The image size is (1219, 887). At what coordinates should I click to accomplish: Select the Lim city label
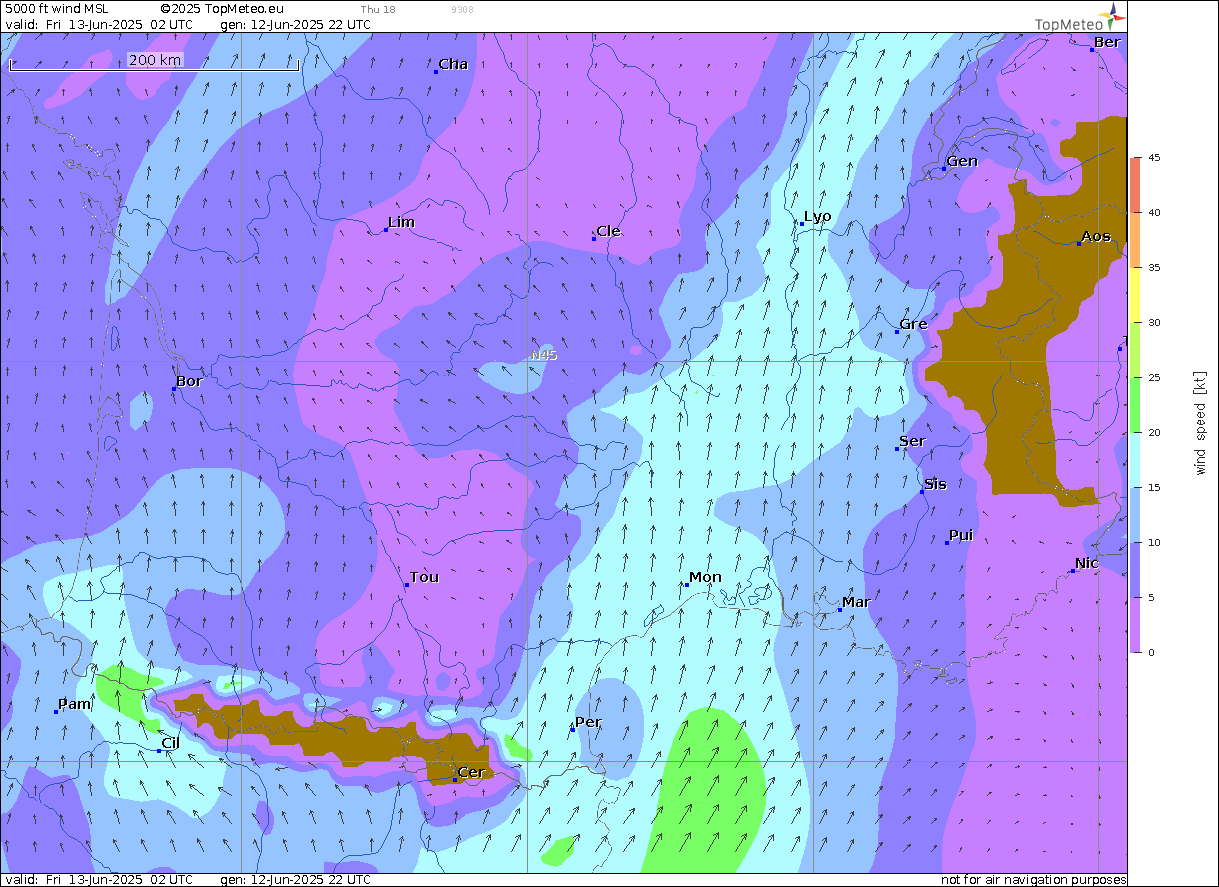[402, 222]
